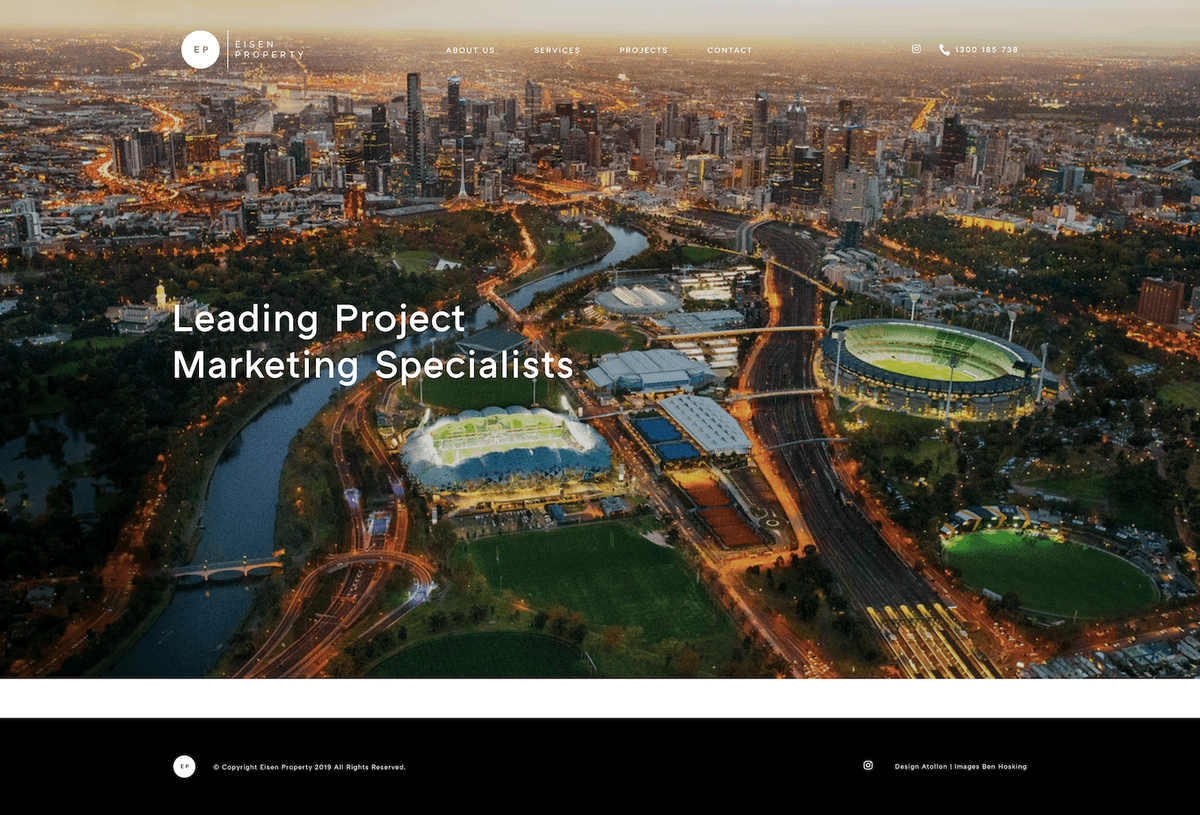Click the phone handset icon
Viewport: 1200px width, 815px height.
[x=944, y=50]
